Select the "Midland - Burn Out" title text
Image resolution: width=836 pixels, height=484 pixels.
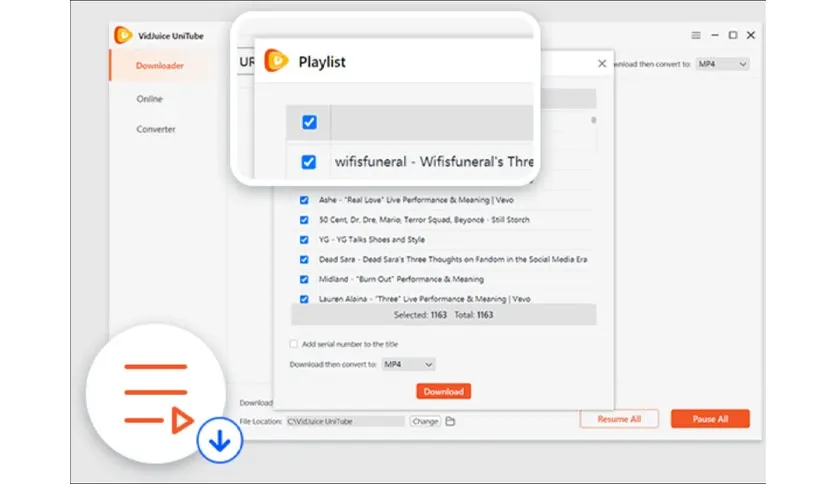click(x=401, y=279)
